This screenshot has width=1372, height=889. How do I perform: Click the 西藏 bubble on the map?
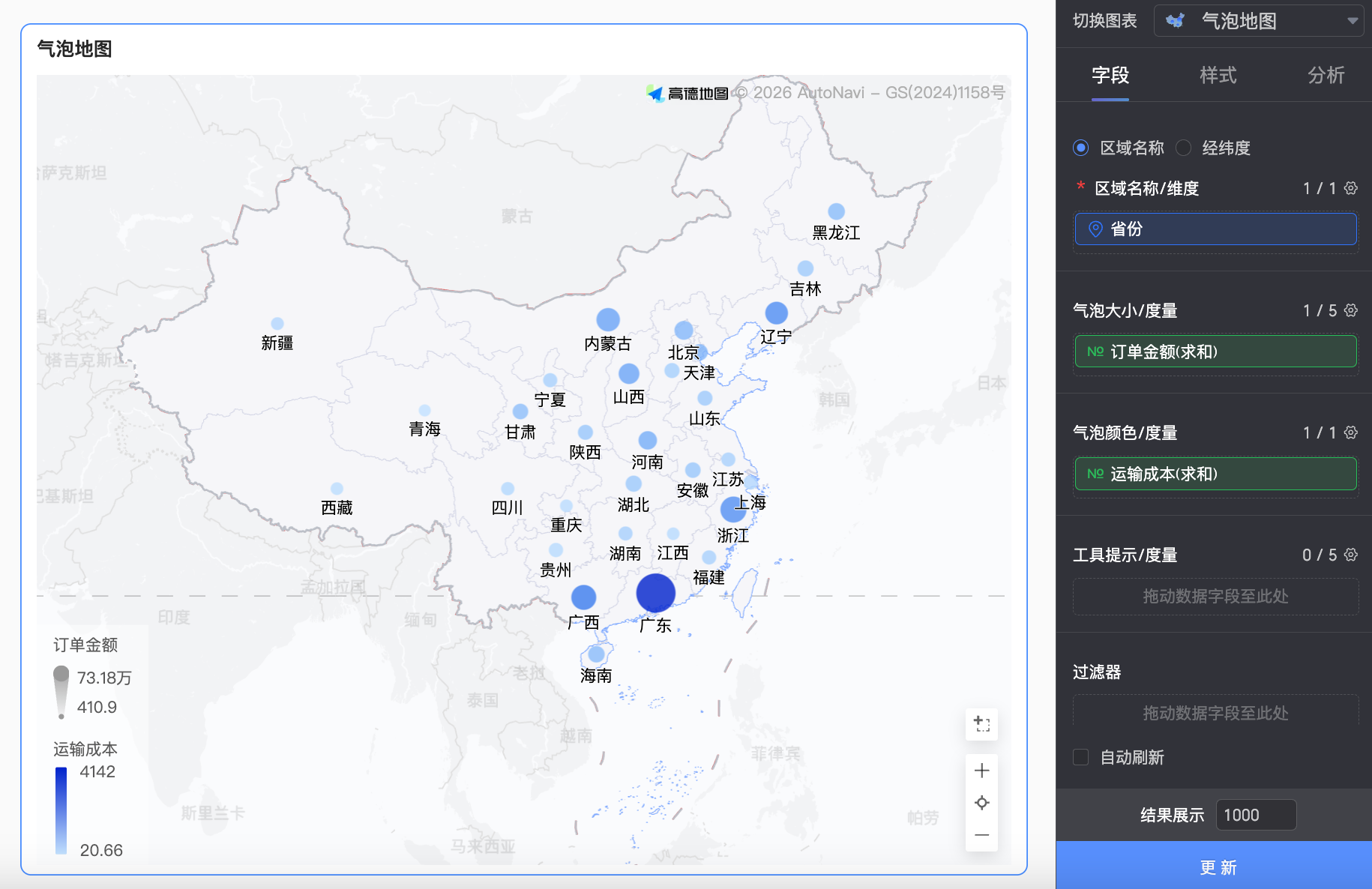point(337,489)
